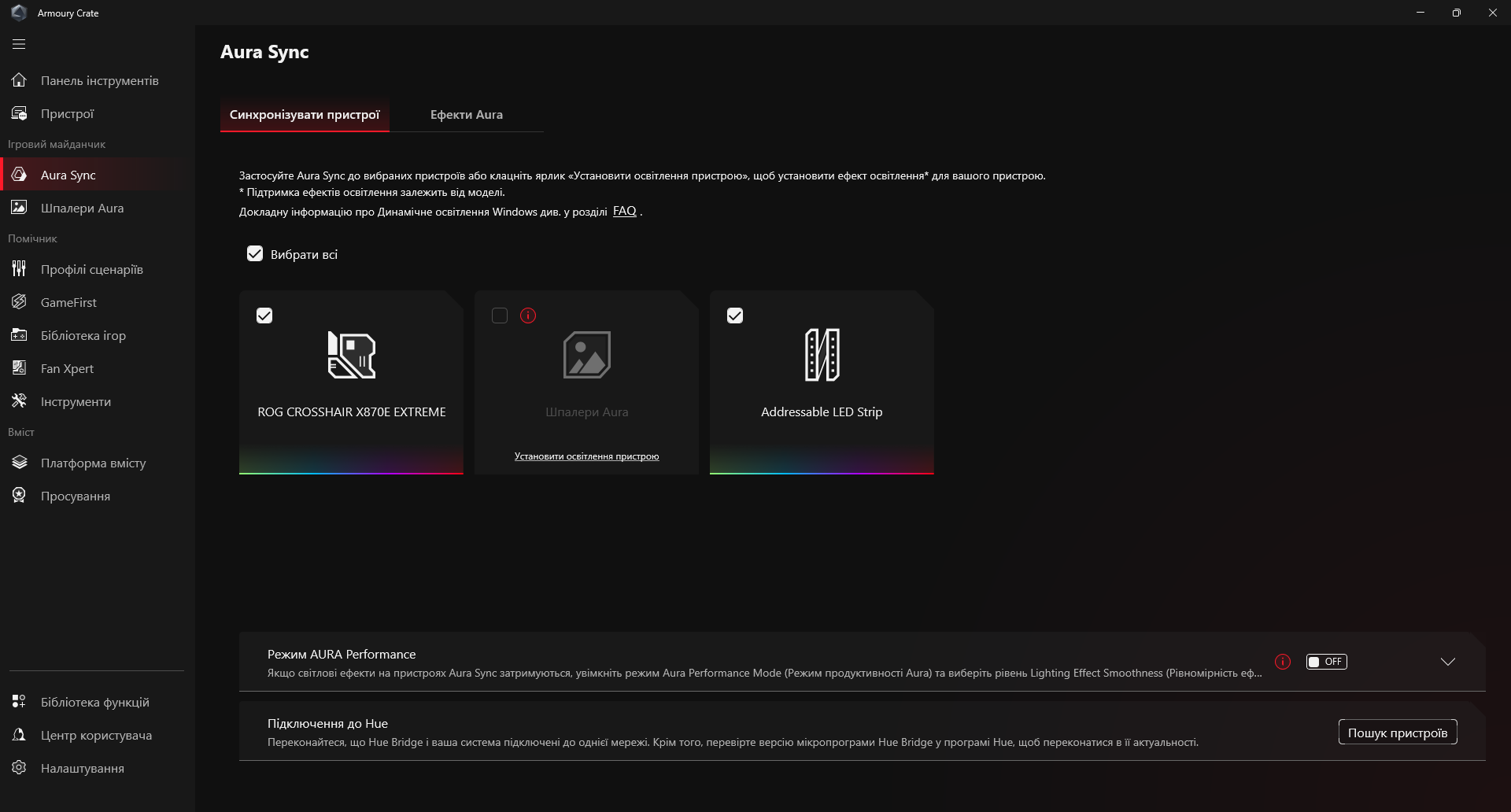Open Бібліотека ігор in the sidebar
1511x812 pixels.
[x=98, y=335]
